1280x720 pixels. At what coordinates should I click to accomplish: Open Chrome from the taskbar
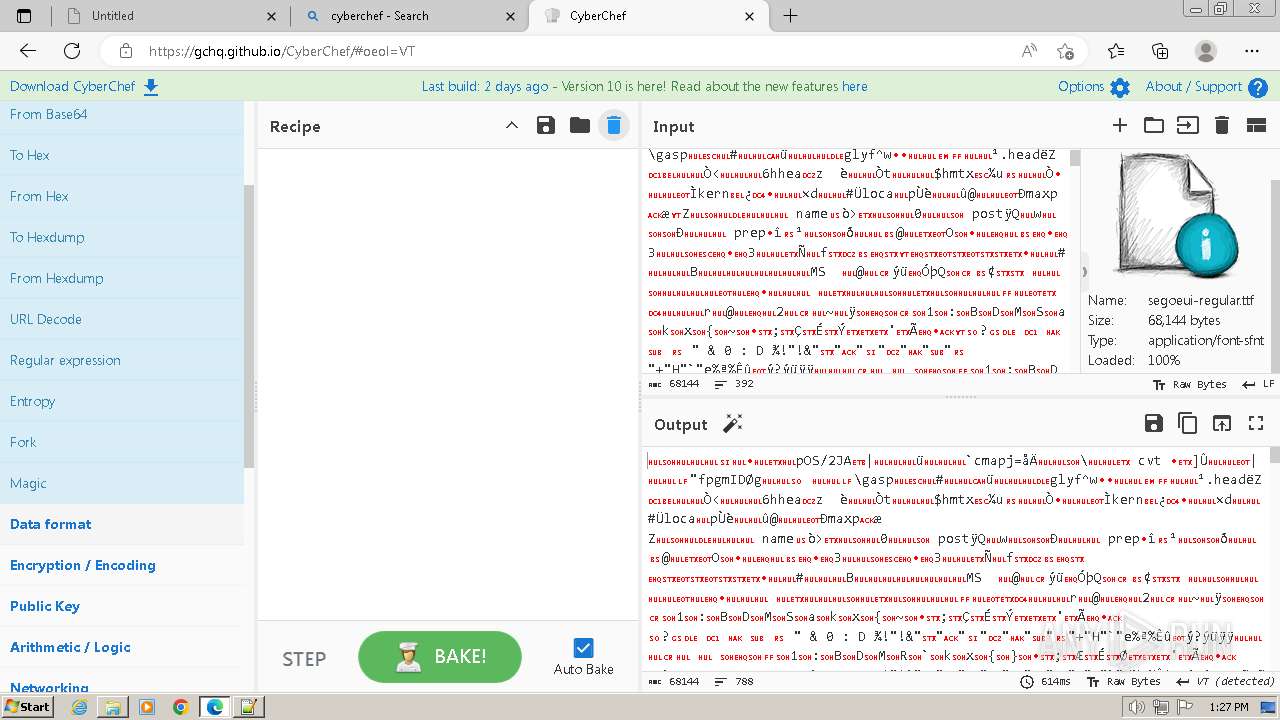(x=181, y=707)
